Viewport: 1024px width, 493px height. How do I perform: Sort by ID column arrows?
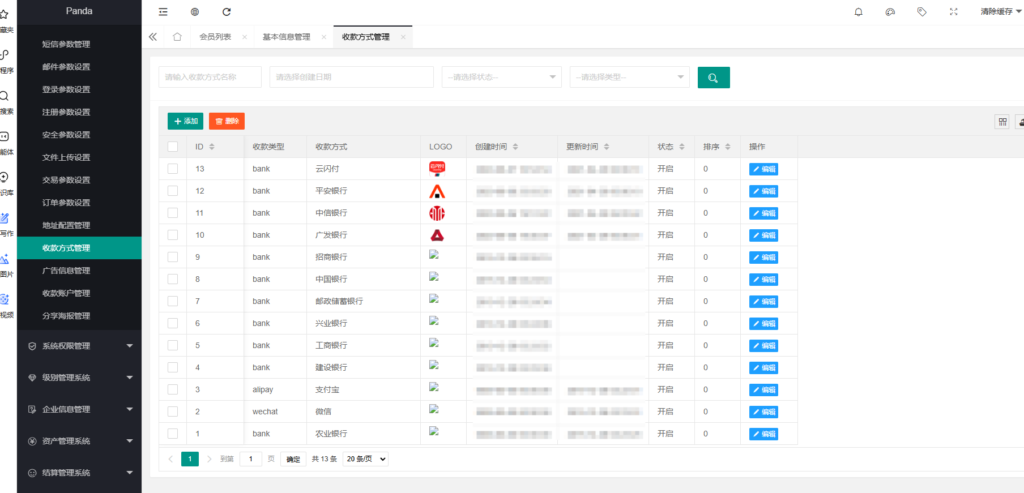click(212, 147)
